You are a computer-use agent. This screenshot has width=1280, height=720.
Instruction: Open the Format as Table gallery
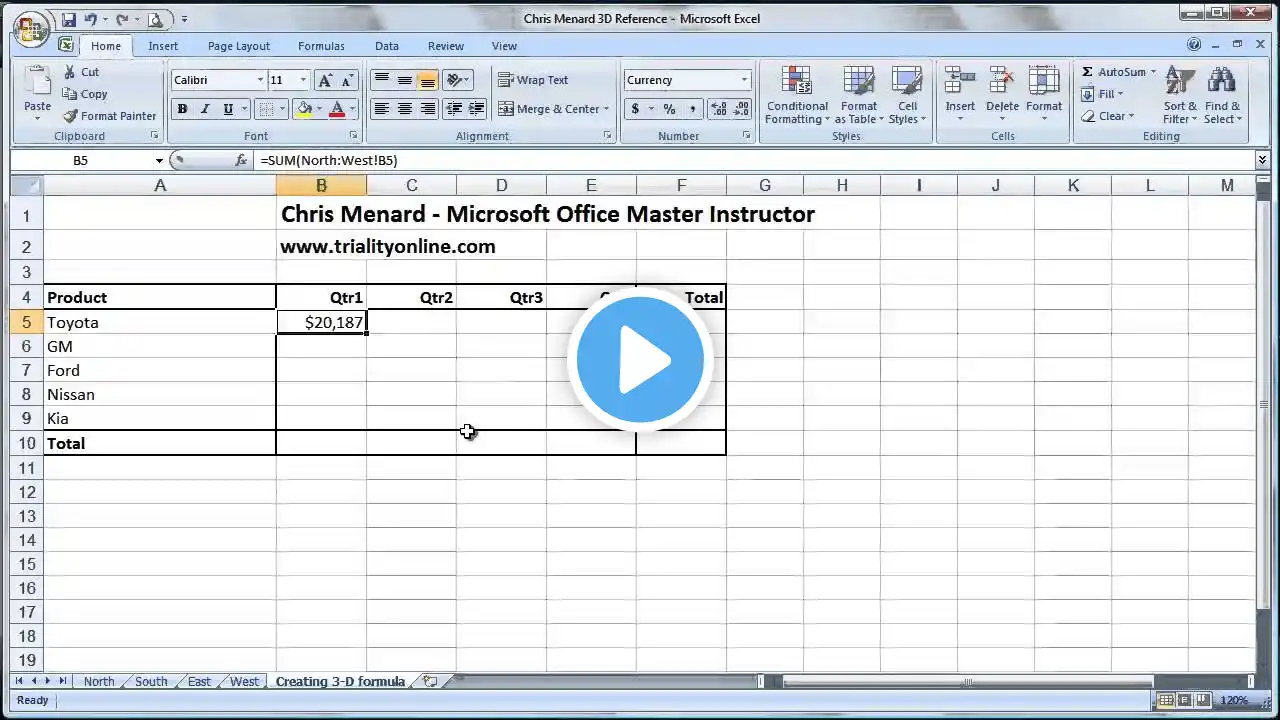click(859, 95)
